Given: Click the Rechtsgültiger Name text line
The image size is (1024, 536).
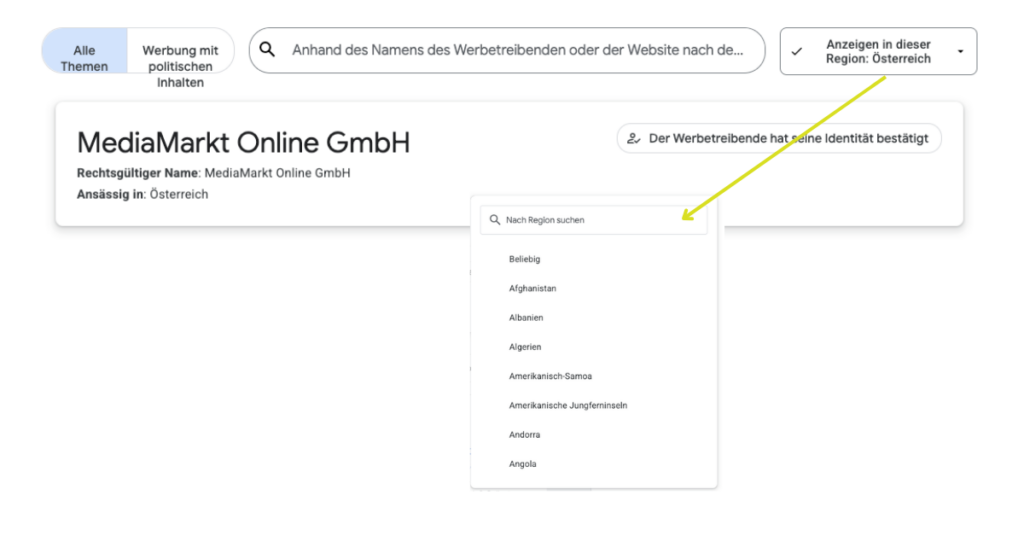Looking at the screenshot, I should [x=214, y=173].
